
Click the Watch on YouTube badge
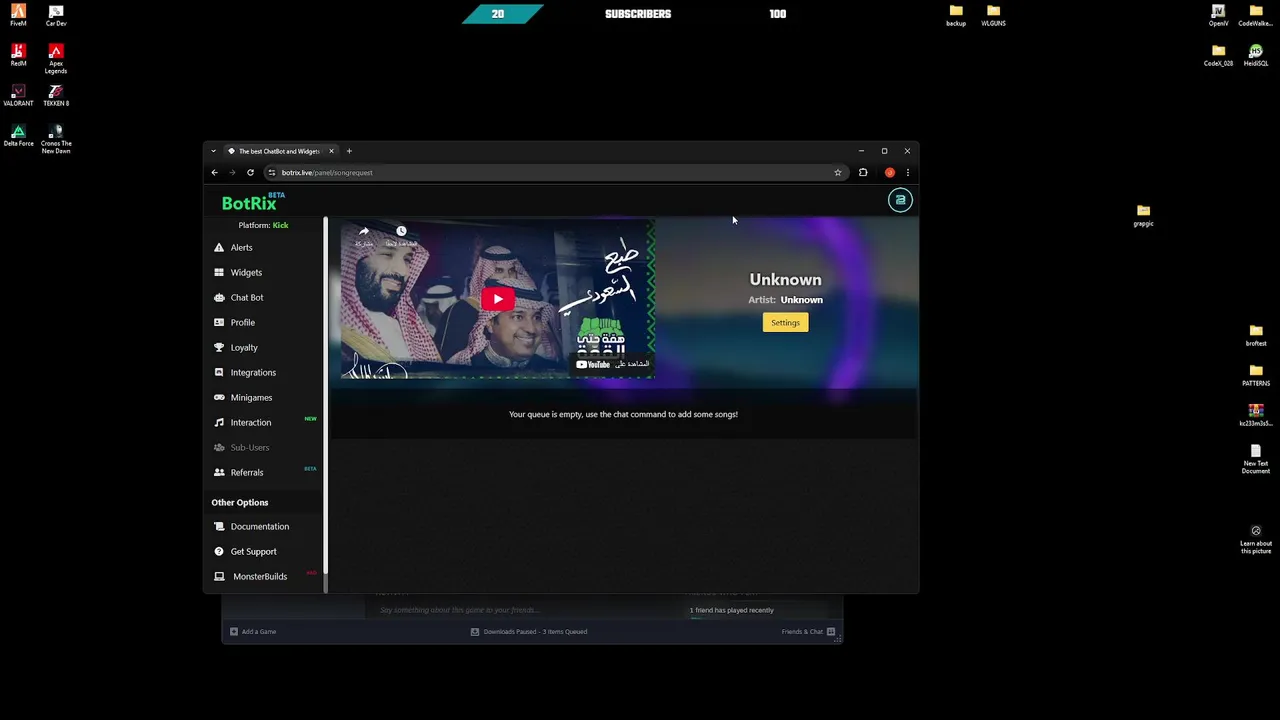click(612, 364)
